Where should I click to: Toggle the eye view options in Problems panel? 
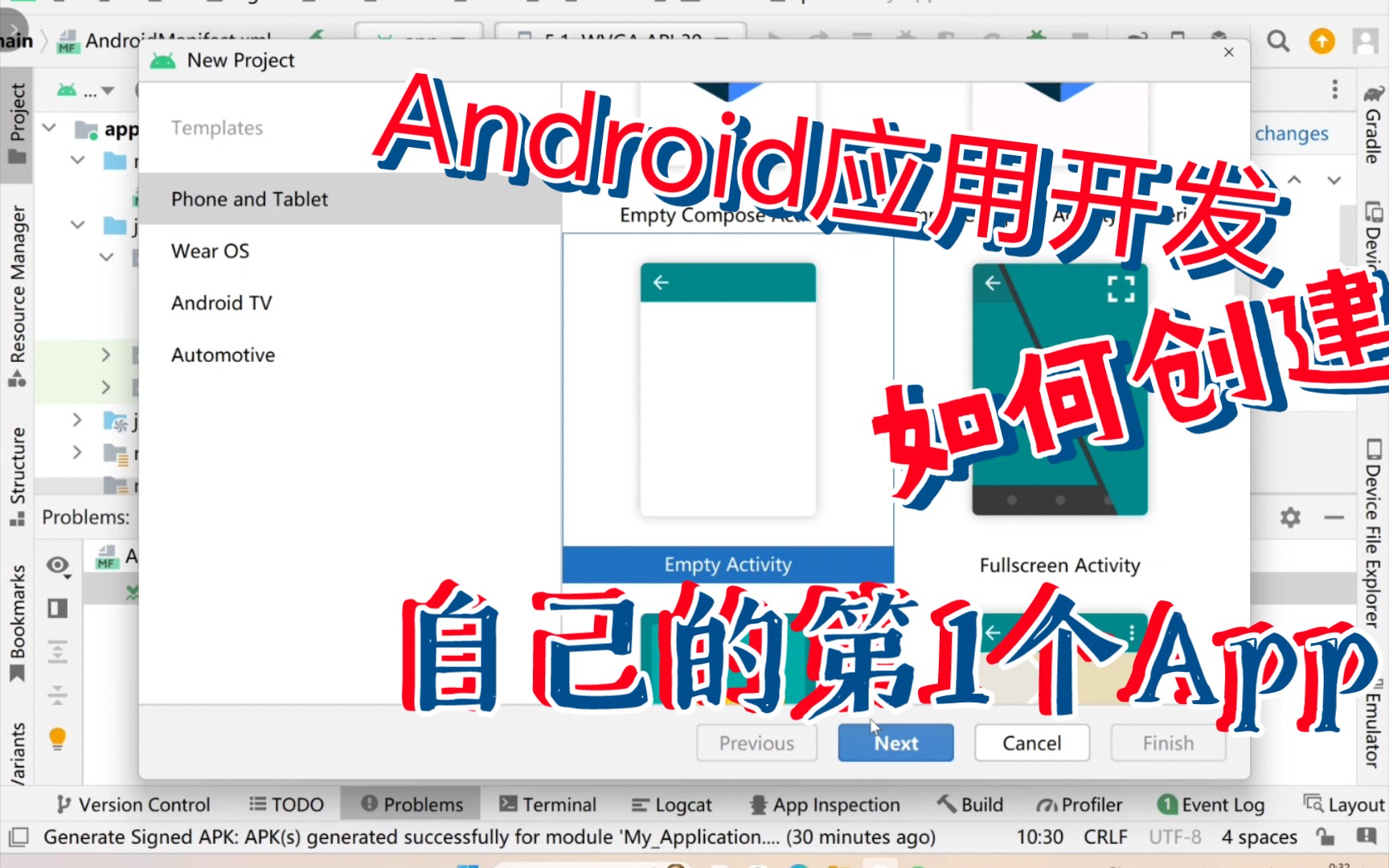click(x=58, y=566)
